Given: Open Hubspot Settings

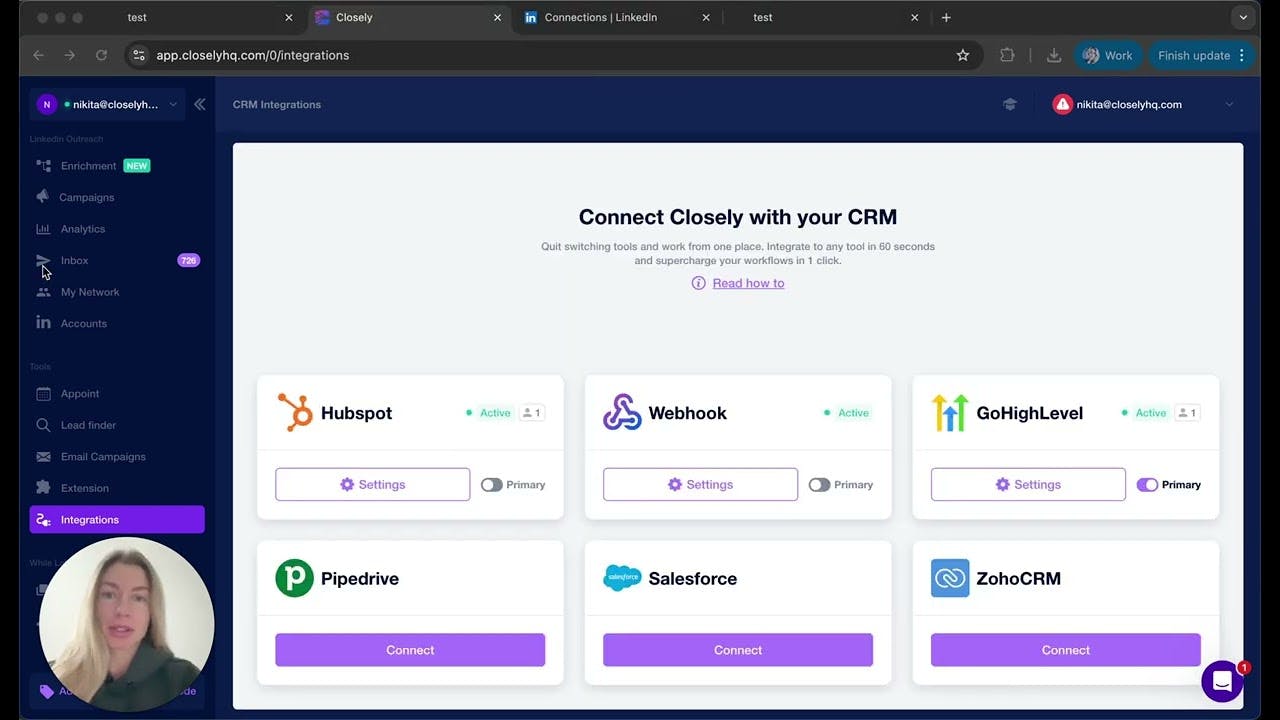Looking at the screenshot, I should (372, 484).
